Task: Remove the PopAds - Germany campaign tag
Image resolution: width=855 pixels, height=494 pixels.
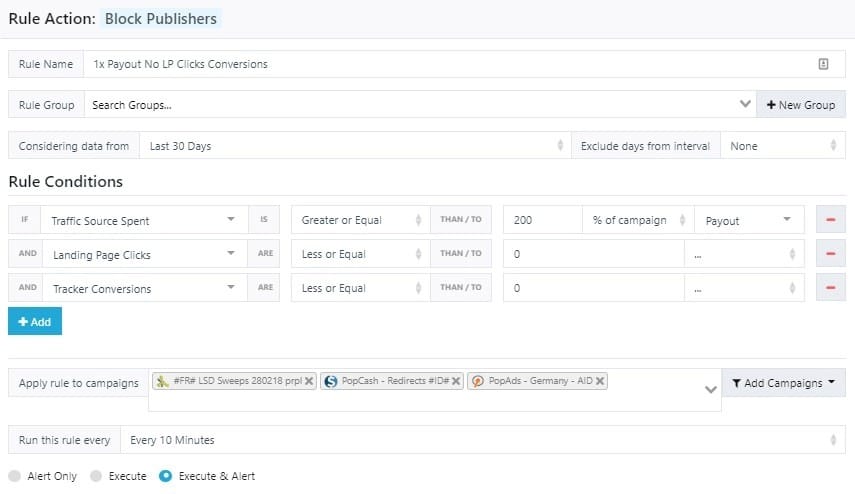Action: (600, 381)
